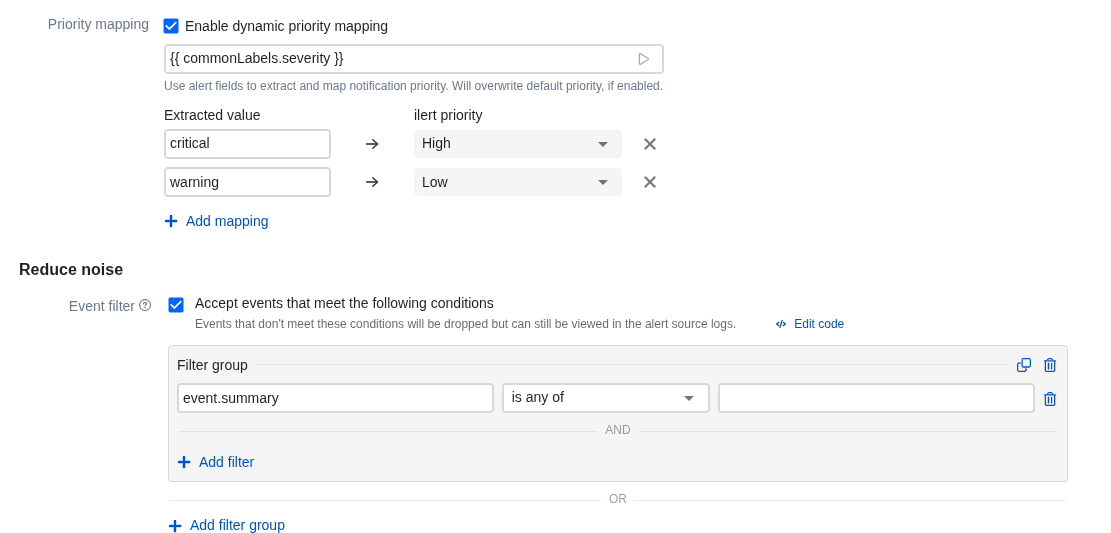Screen dimensions: 1111x533
Task: Disable dynamic priority mapping checkbox
Action: (171, 26)
